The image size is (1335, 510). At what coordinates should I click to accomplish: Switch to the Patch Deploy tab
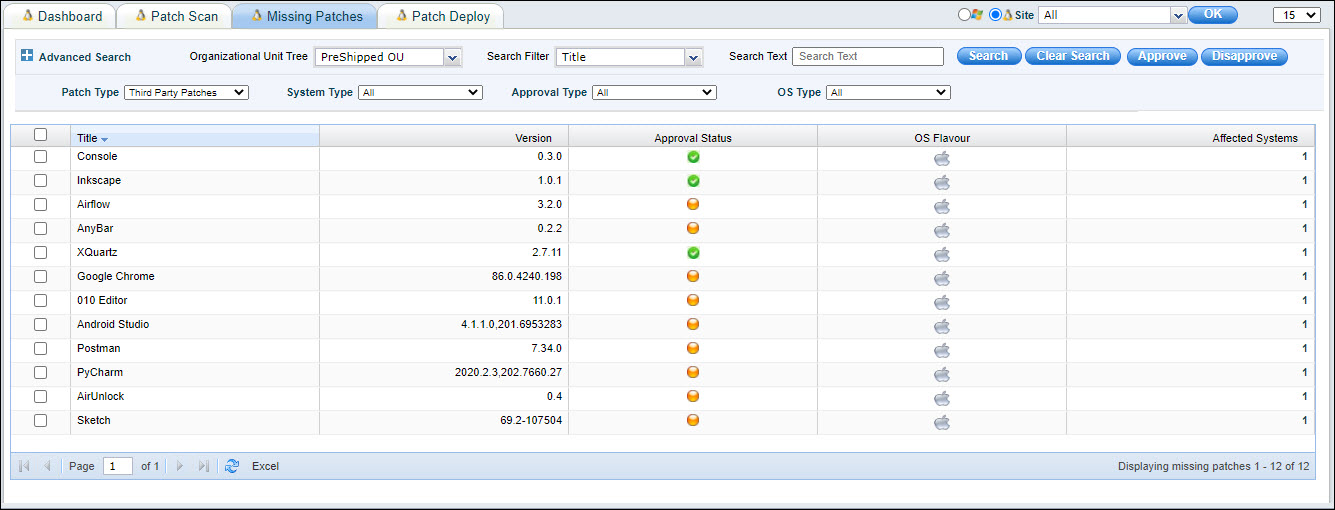(x=442, y=16)
